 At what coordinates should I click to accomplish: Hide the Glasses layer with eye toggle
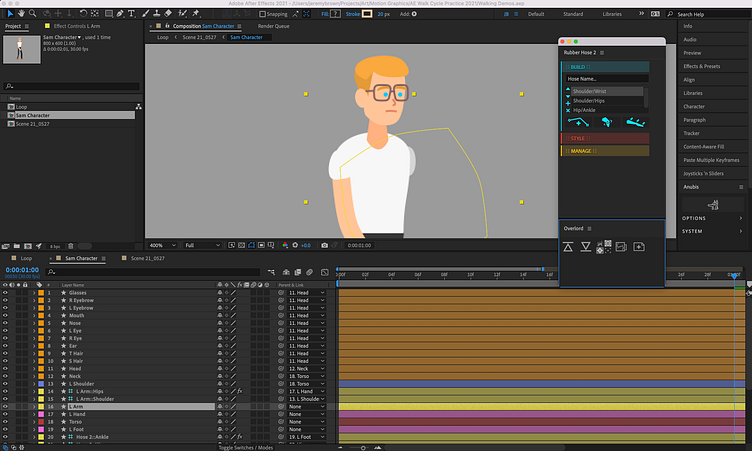click(5, 292)
